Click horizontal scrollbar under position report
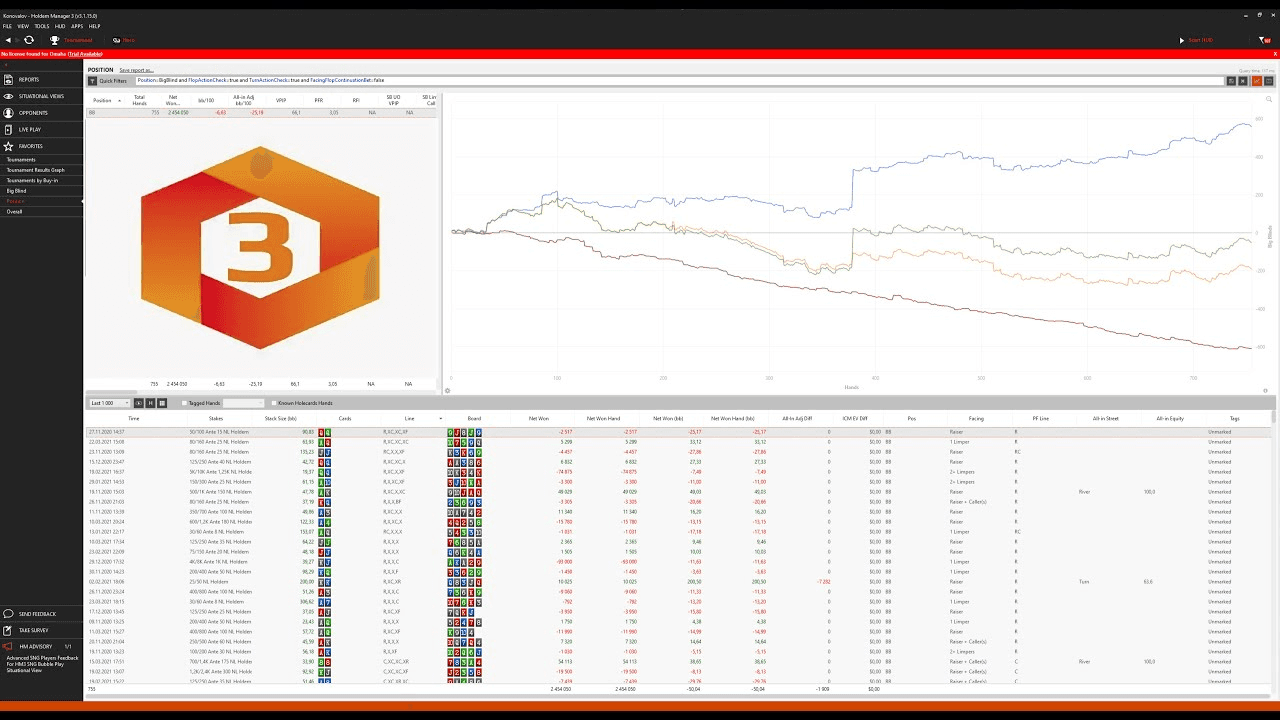 pos(112,392)
